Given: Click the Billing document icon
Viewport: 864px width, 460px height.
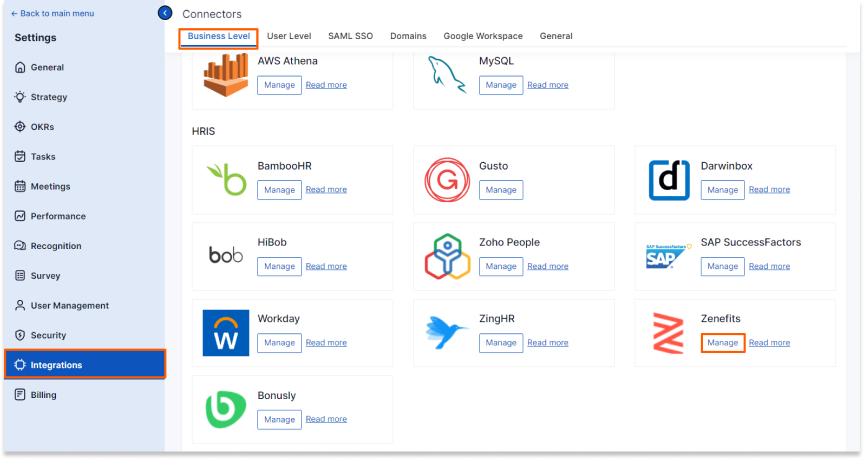Looking at the screenshot, I should pos(20,394).
